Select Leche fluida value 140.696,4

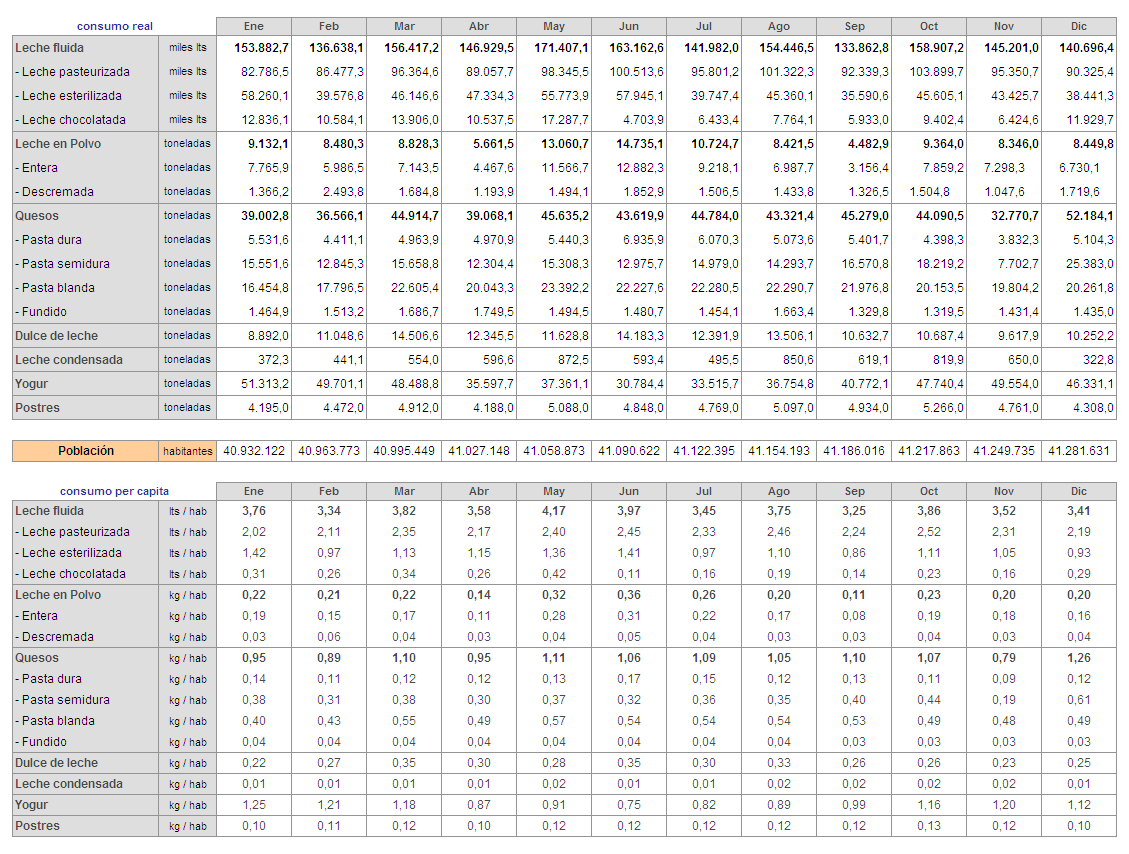click(x=1086, y=48)
